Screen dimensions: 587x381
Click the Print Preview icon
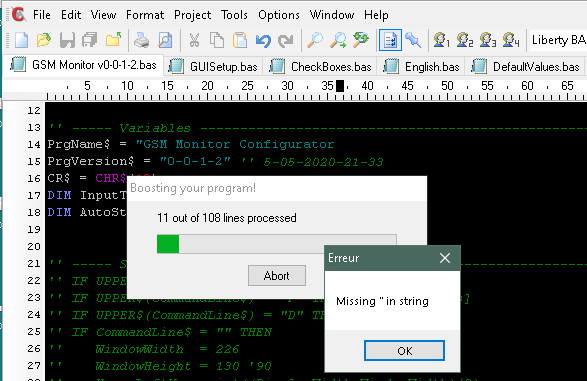tap(165, 40)
